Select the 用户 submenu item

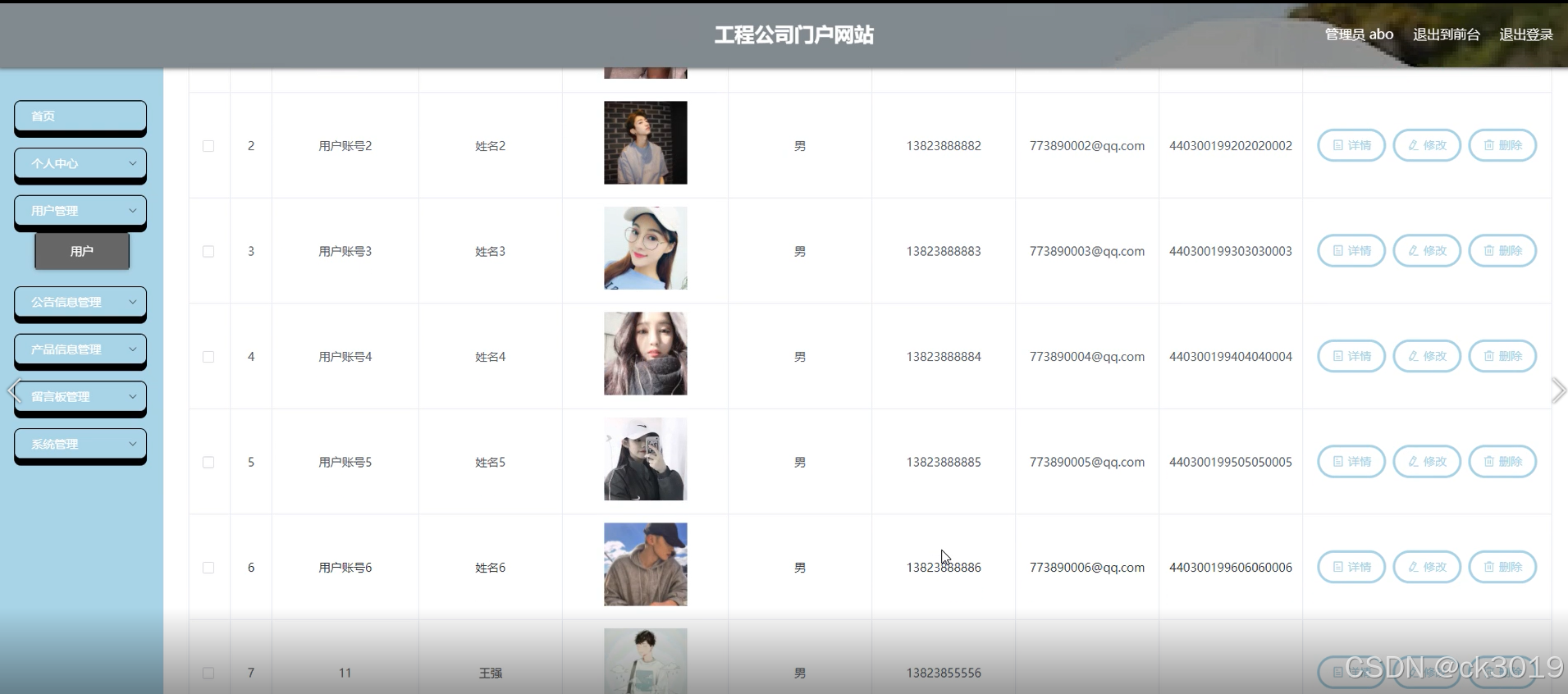coord(82,251)
